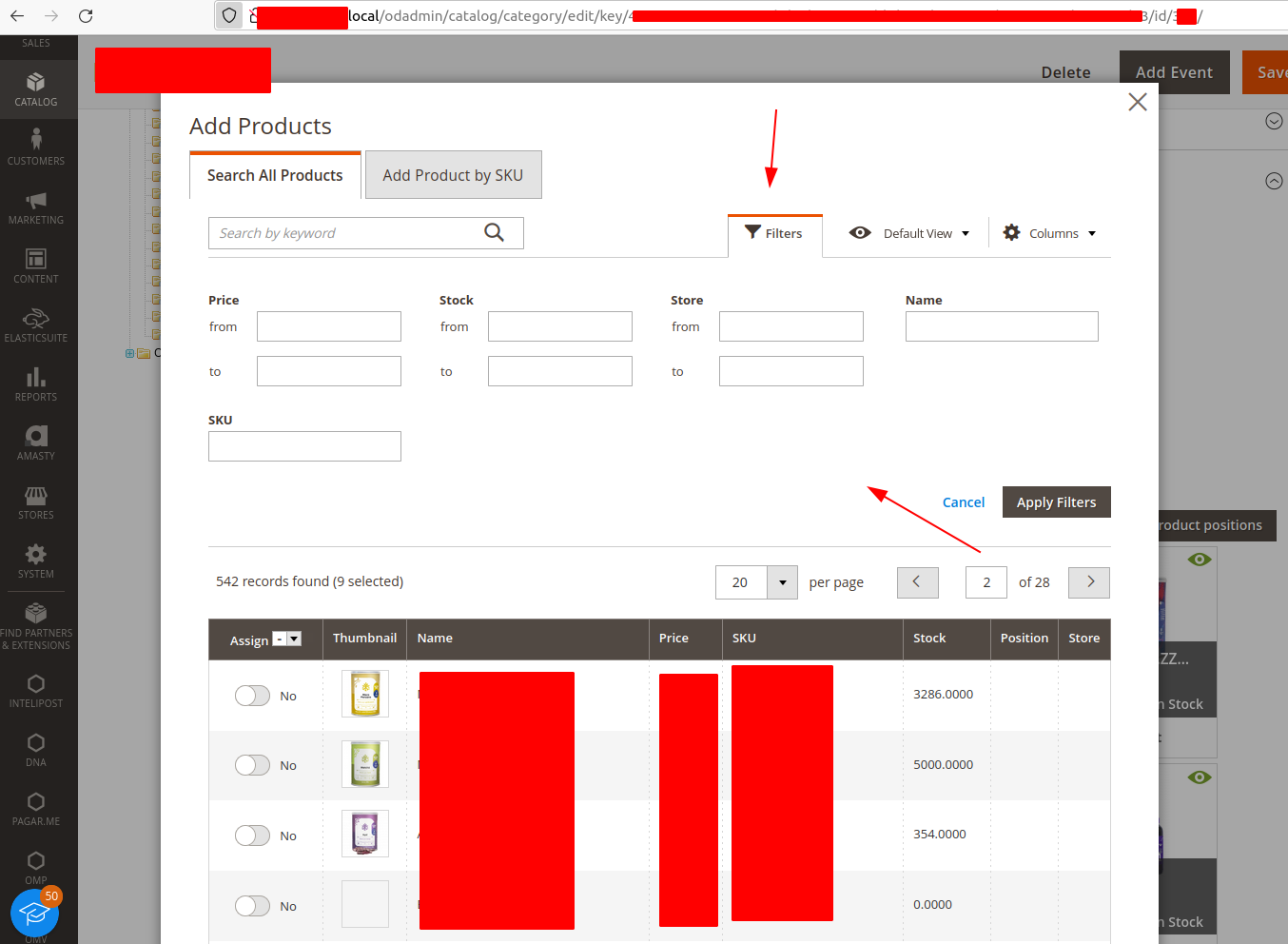Switch to Add Product by SKU tab
The image size is (1288, 944).
coord(453,175)
